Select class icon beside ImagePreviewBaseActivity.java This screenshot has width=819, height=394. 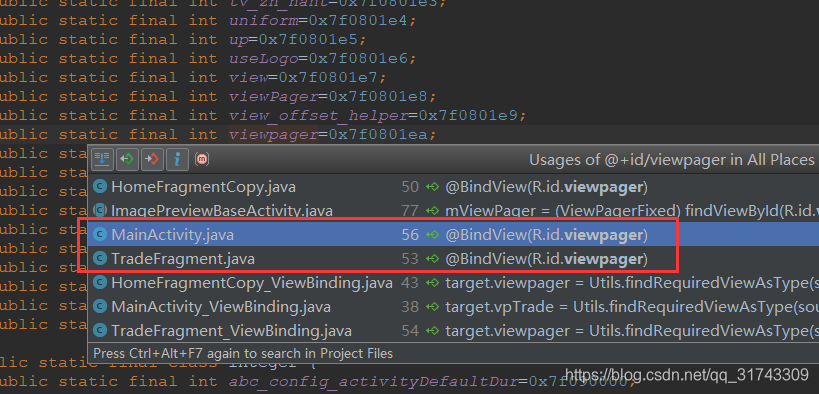[100, 211]
